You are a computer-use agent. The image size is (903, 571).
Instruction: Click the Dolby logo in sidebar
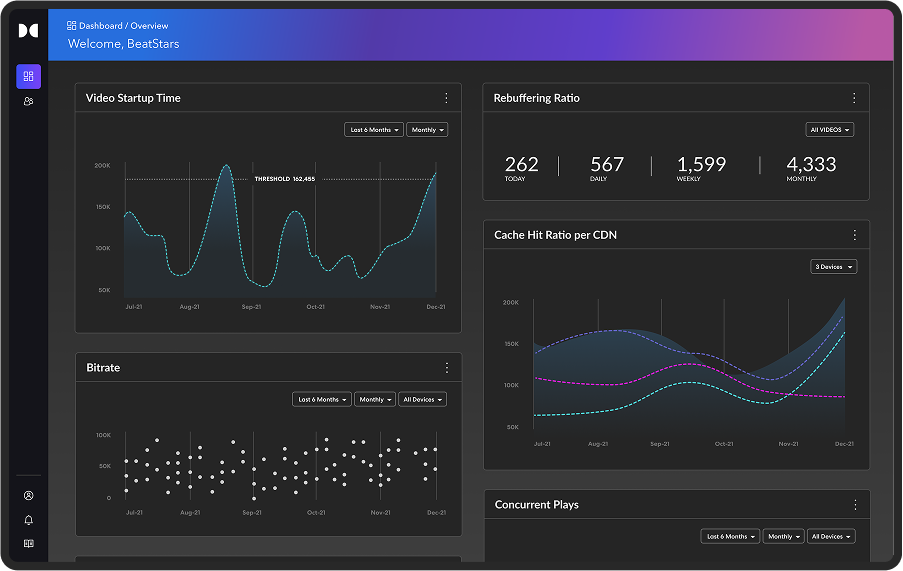point(28,31)
